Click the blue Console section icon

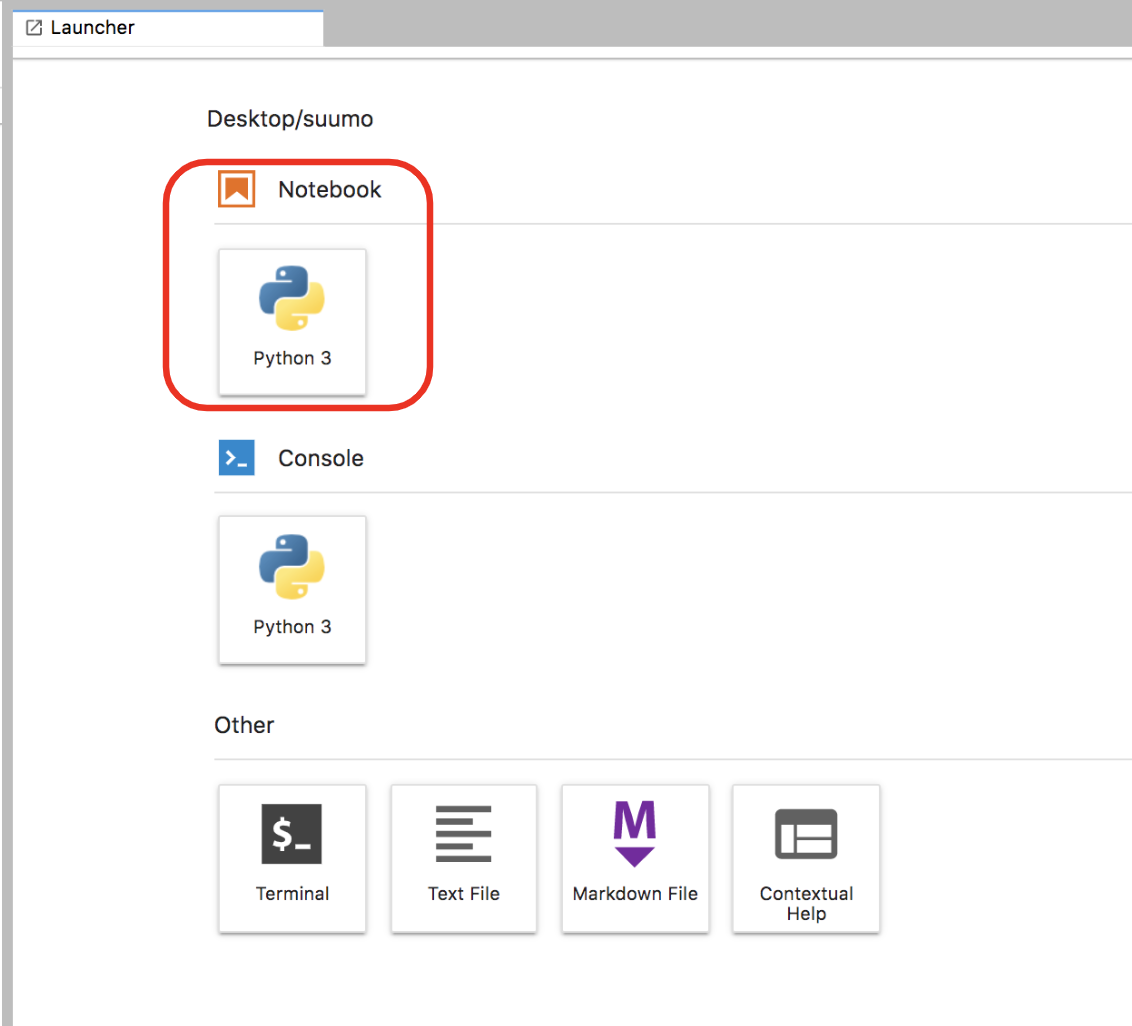click(x=237, y=458)
